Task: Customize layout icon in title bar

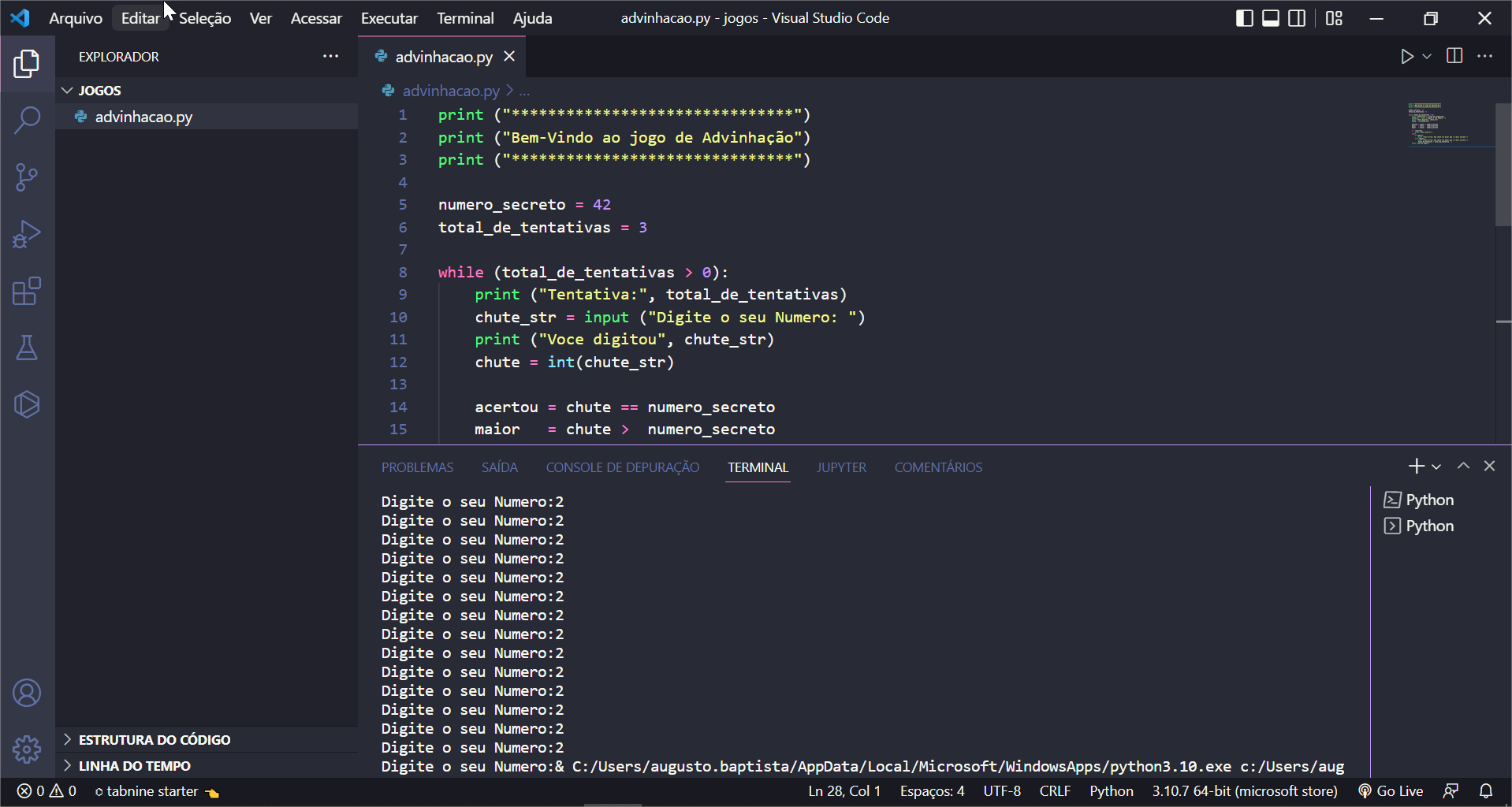Action: coord(1334,18)
